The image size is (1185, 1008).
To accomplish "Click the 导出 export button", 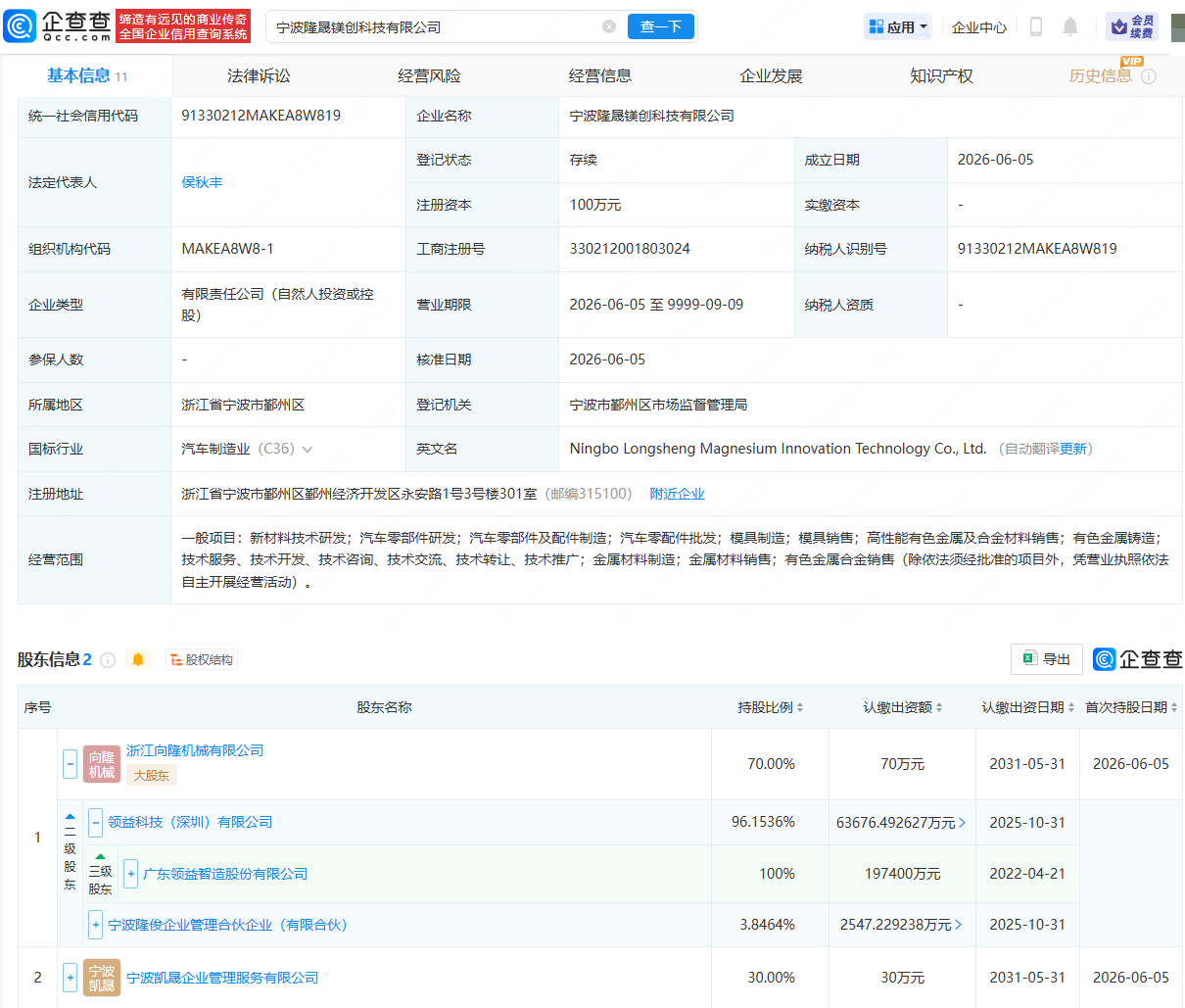I will 1047,659.
